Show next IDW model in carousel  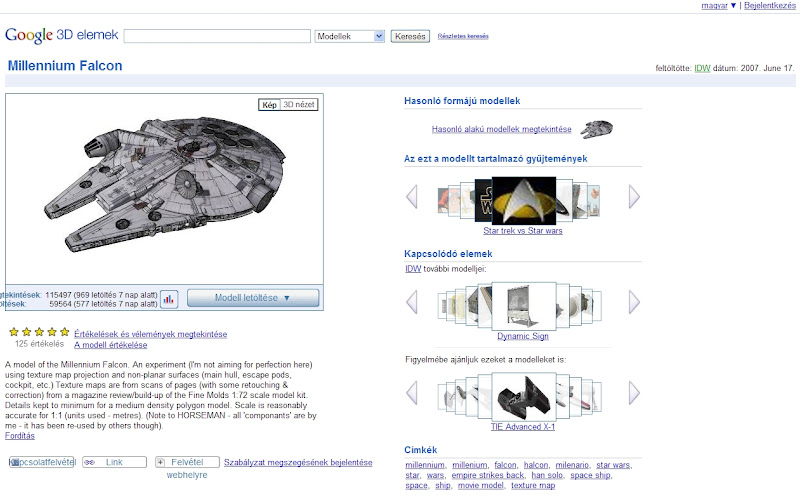(634, 302)
